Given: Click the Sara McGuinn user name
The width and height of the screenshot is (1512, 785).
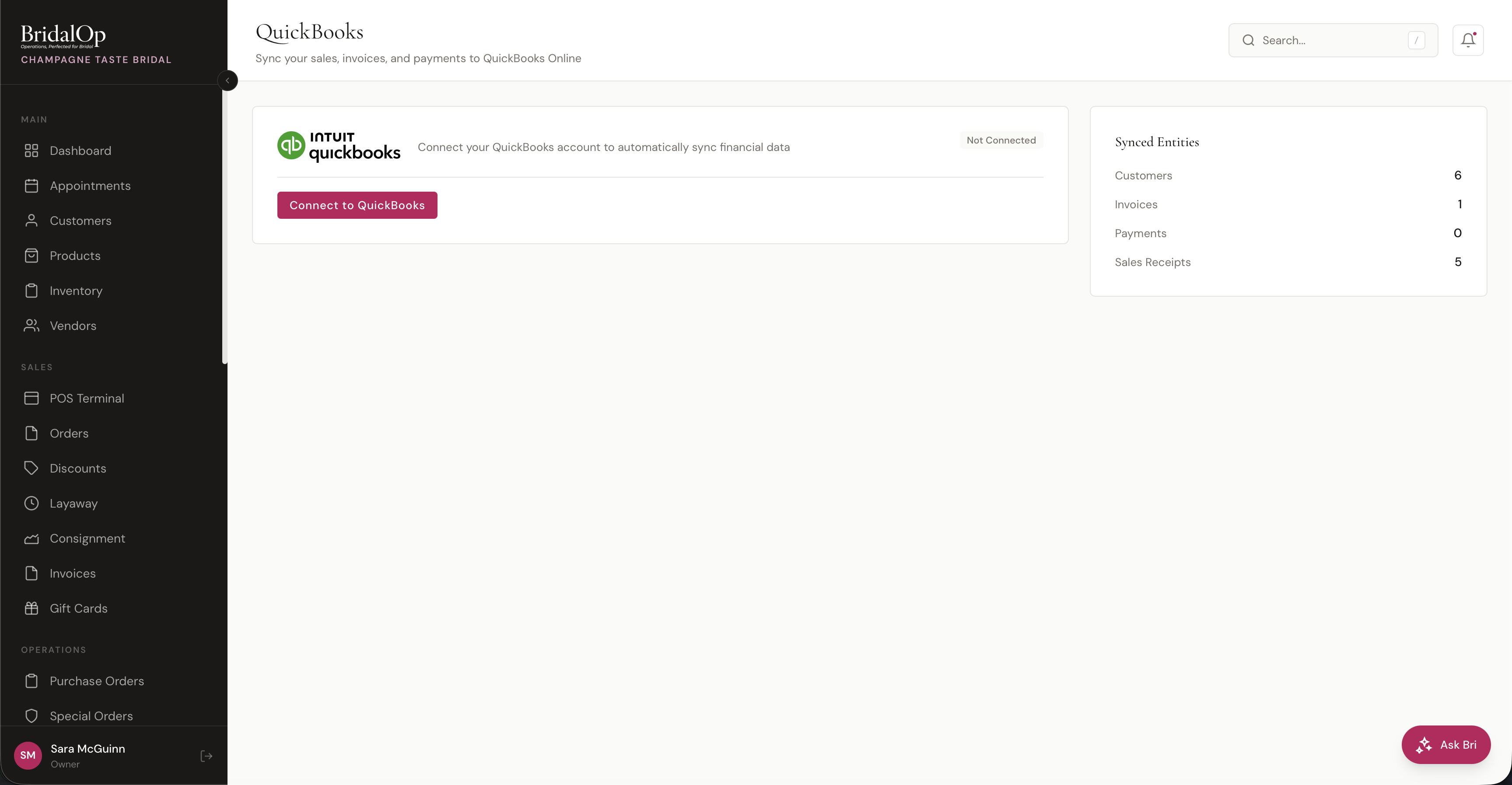Looking at the screenshot, I should pos(87,749).
